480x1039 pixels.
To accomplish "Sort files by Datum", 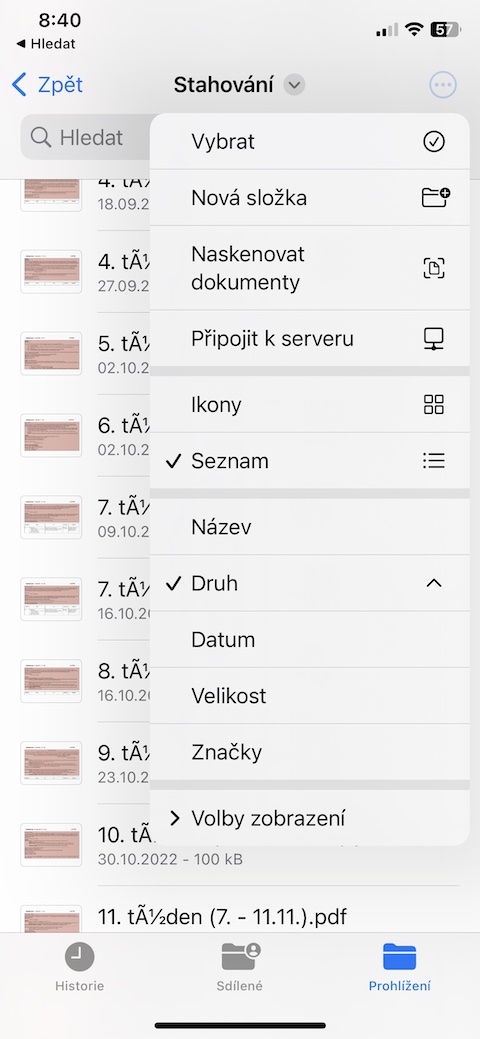I will [x=310, y=639].
